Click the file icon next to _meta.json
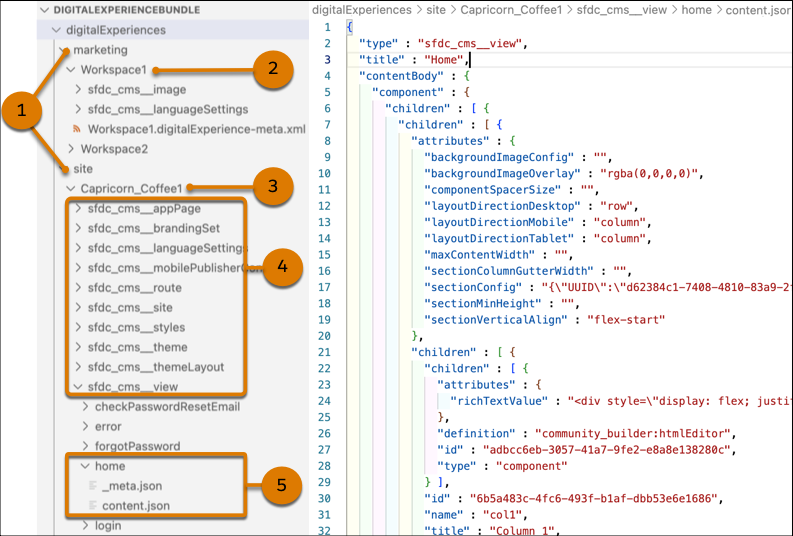793x536 pixels. tap(93, 486)
